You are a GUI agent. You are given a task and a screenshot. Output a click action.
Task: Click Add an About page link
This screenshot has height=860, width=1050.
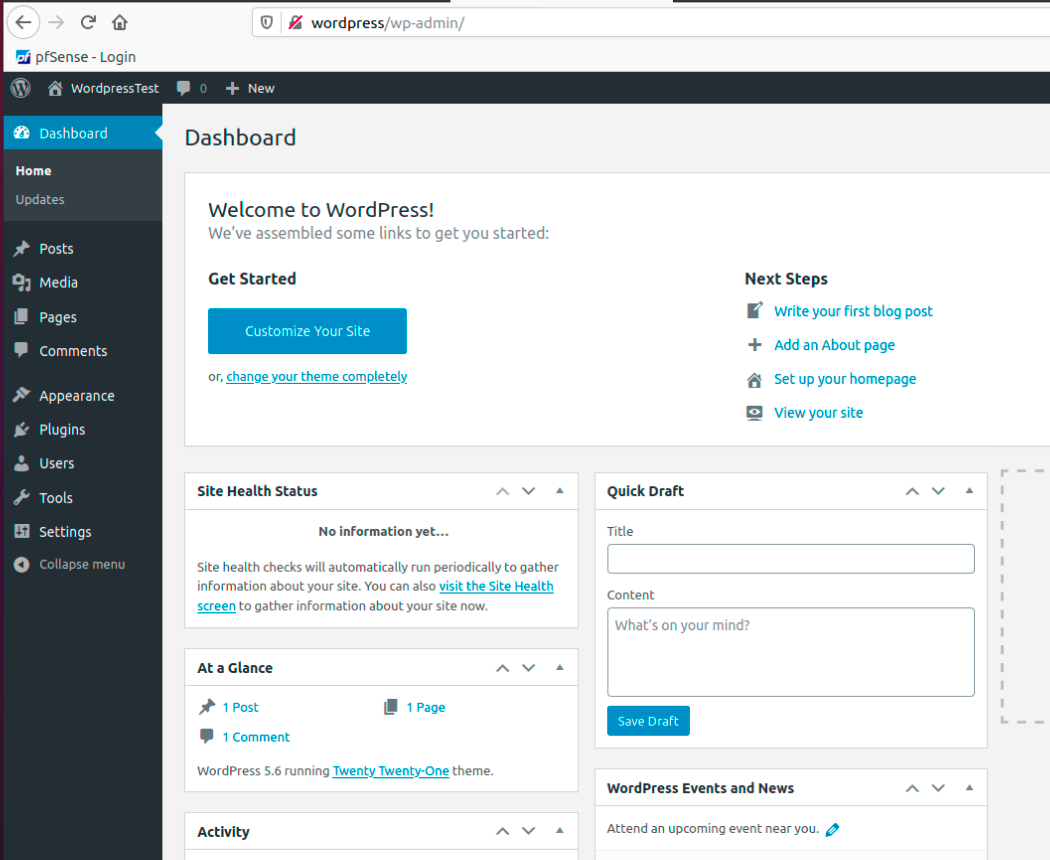tap(834, 345)
